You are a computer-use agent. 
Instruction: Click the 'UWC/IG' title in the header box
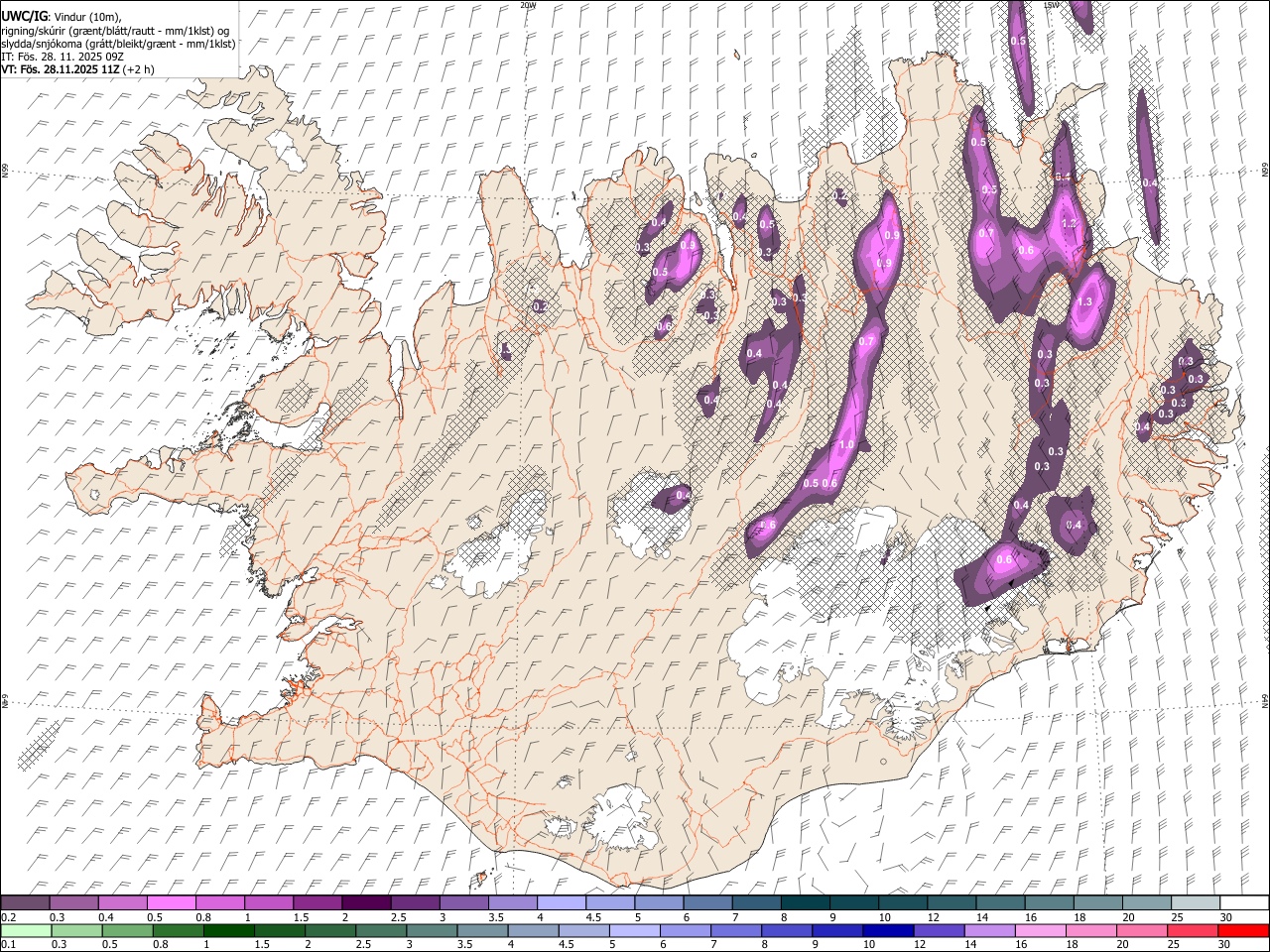[24, 16]
